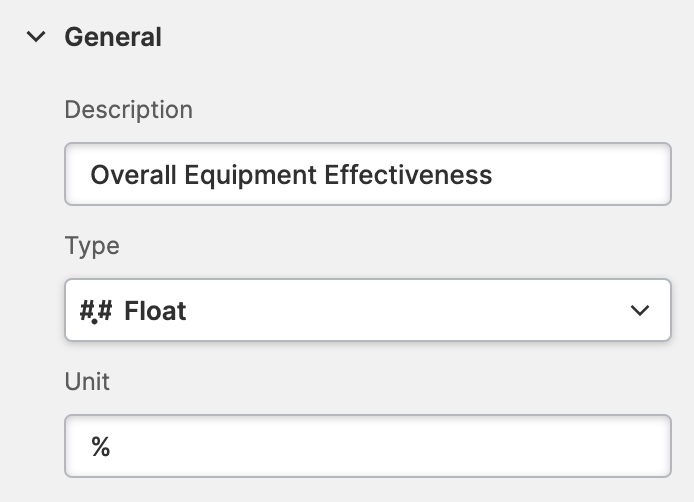This screenshot has height=502, width=694.
Task: Open the Type dropdown arrow
Action: [640, 311]
